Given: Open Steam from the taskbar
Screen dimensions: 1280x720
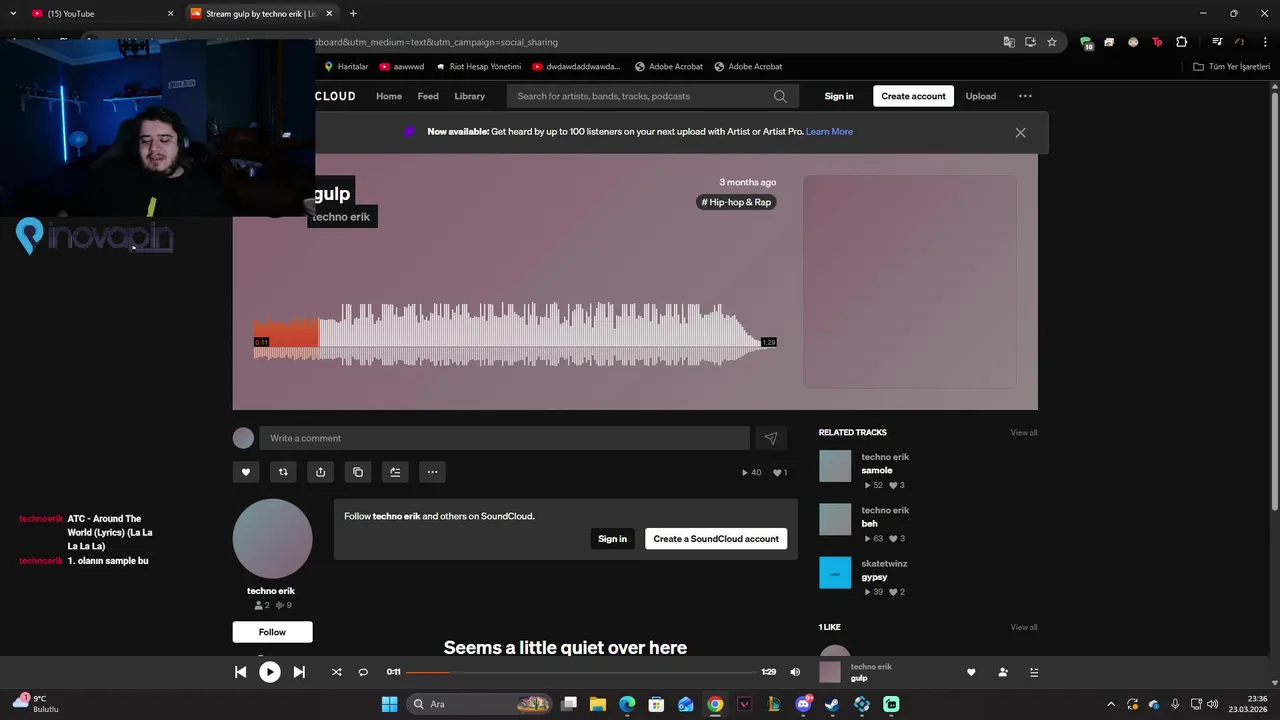Looking at the screenshot, I should click(832, 704).
